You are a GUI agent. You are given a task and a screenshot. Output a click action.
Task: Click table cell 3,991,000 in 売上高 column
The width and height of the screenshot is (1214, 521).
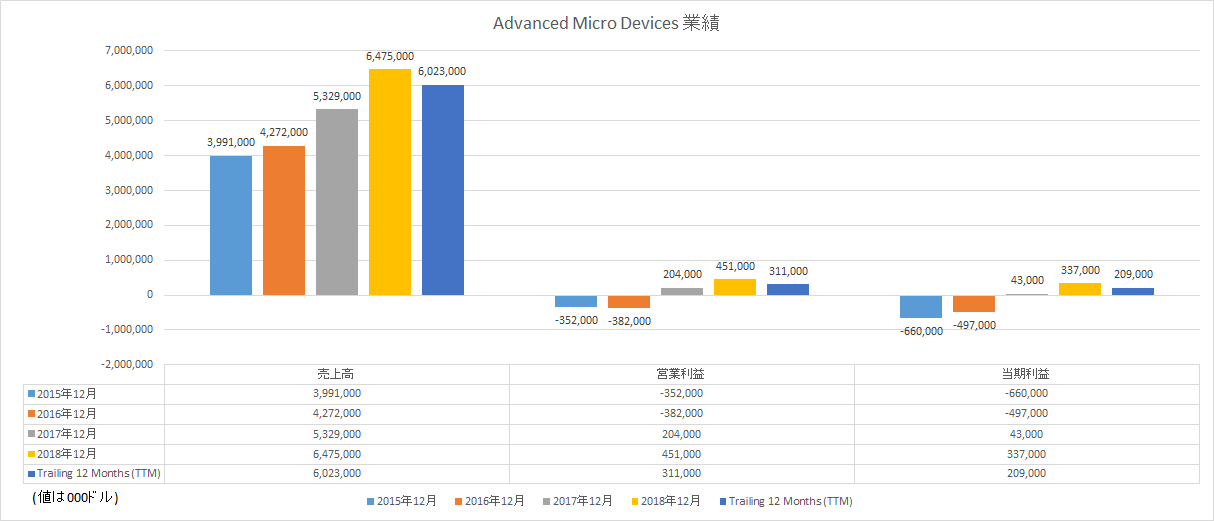[337, 394]
